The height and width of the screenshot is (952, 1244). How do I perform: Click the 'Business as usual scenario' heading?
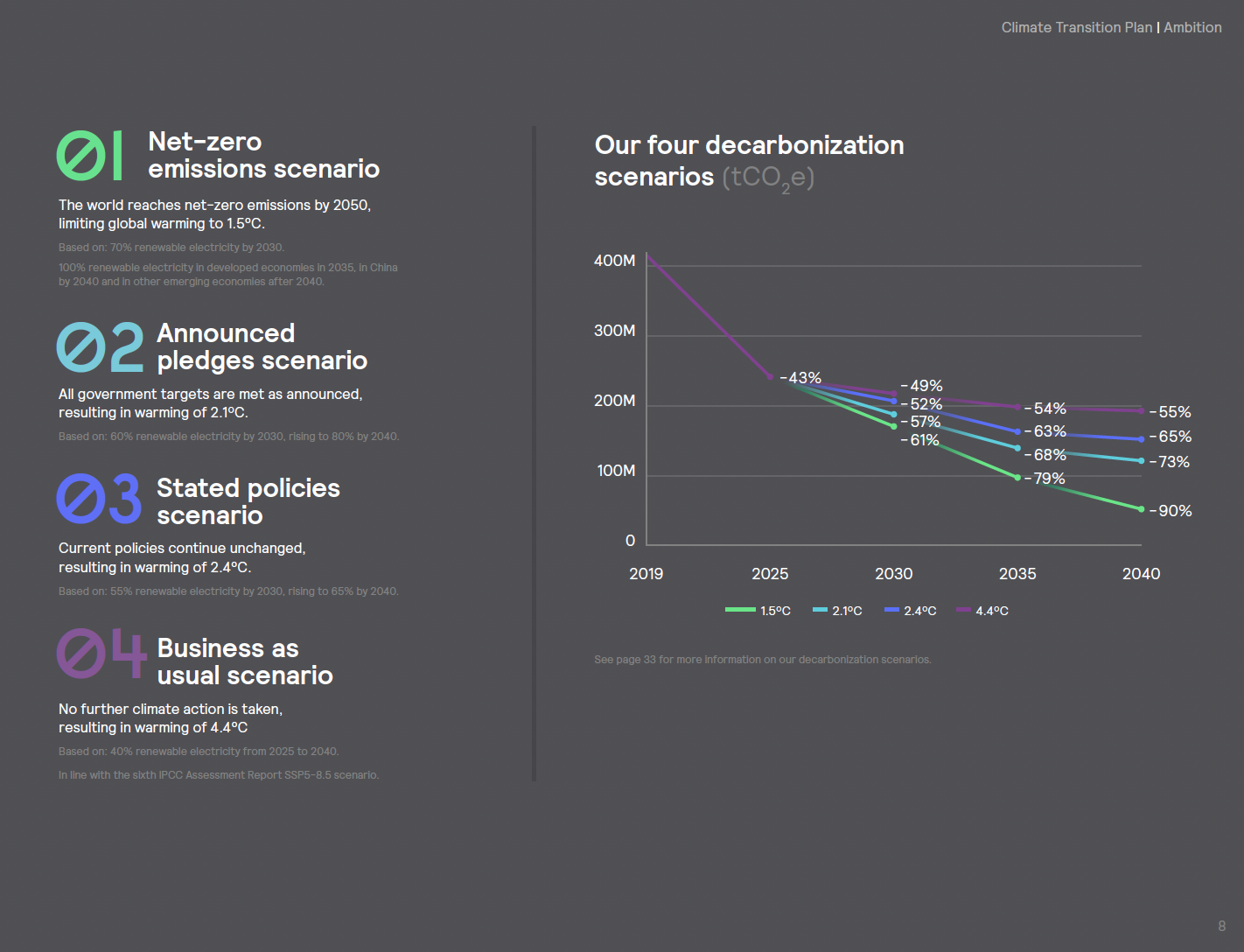tap(245, 661)
